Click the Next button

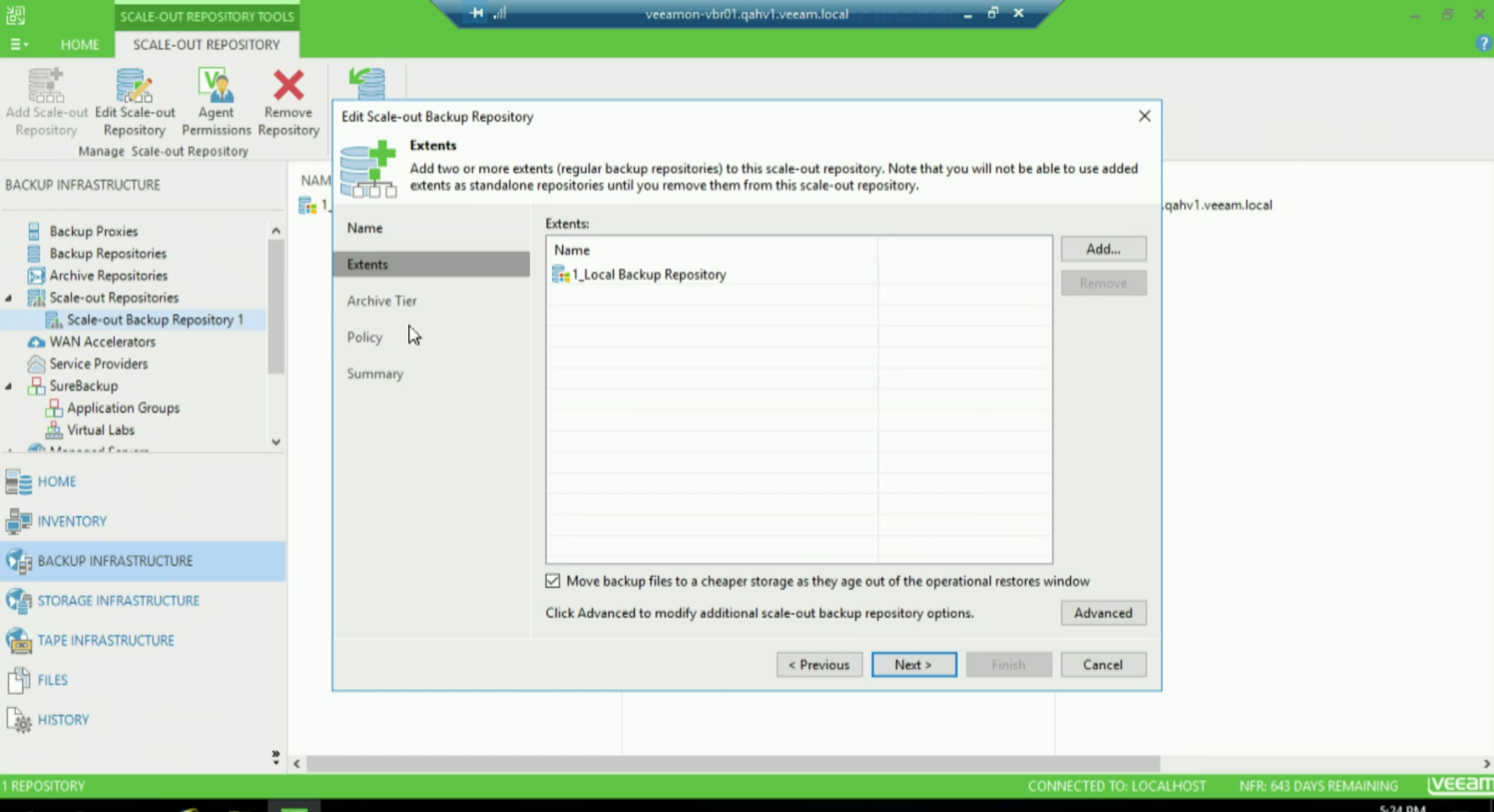[914, 665]
